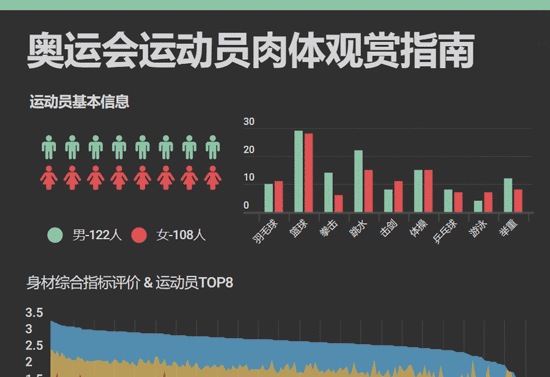This screenshot has width=550, height=377.
Task: Click the green bar for 体操
Action: point(418,191)
